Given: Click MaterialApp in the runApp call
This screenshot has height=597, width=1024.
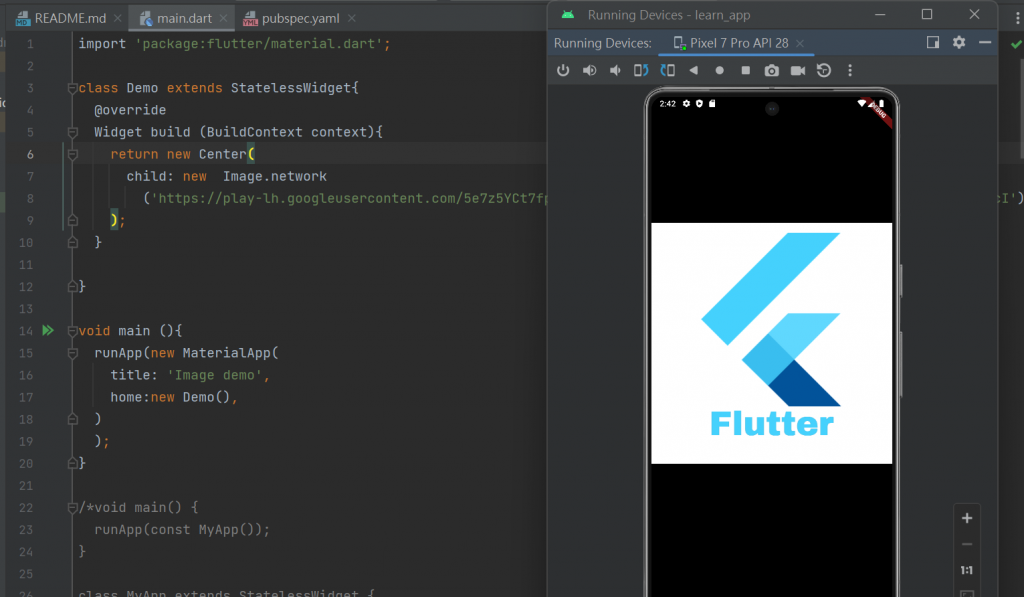Looking at the screenshot, I should pos(226,353).
